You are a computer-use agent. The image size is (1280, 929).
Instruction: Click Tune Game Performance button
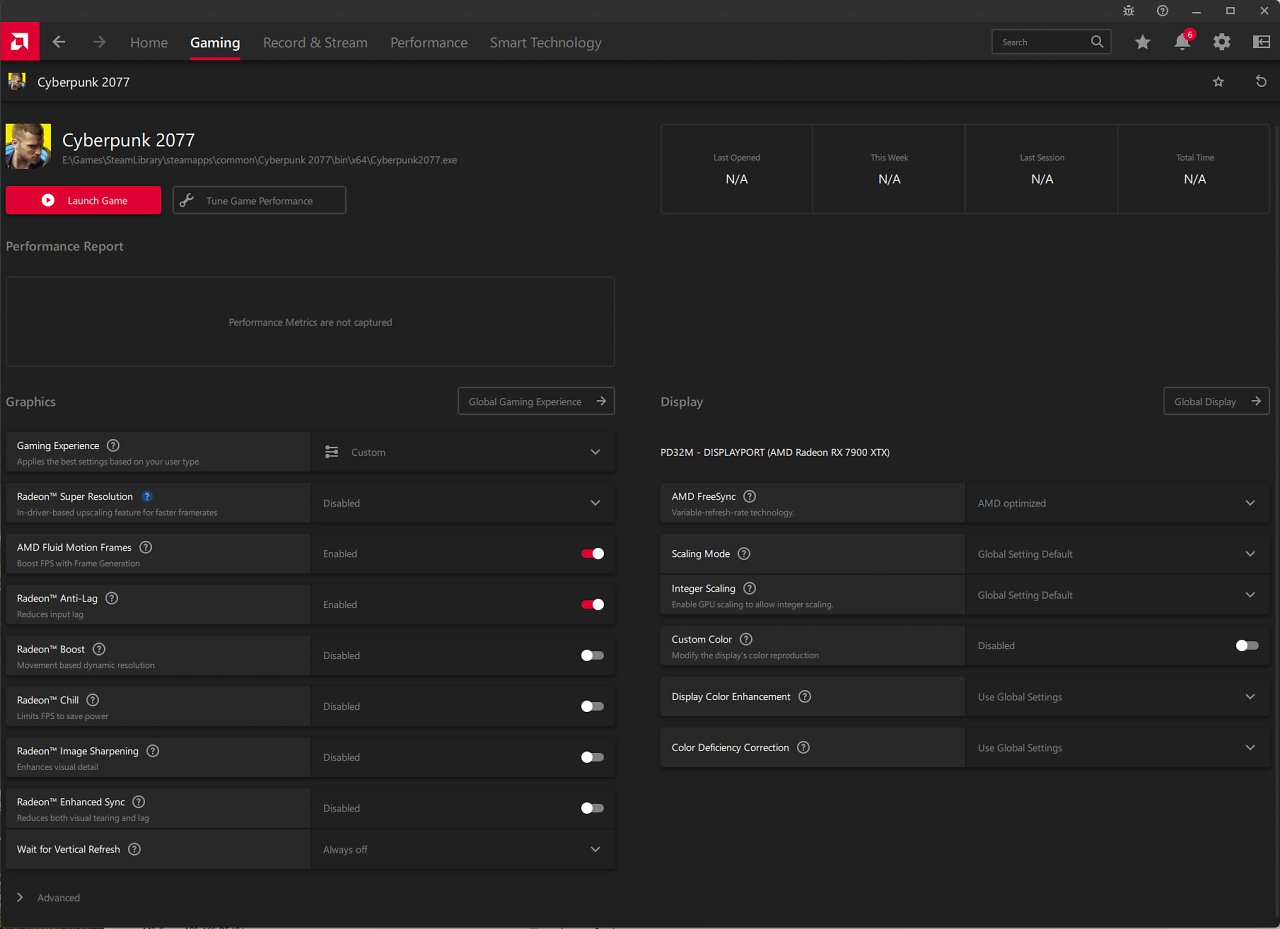(x=259, y=200)
